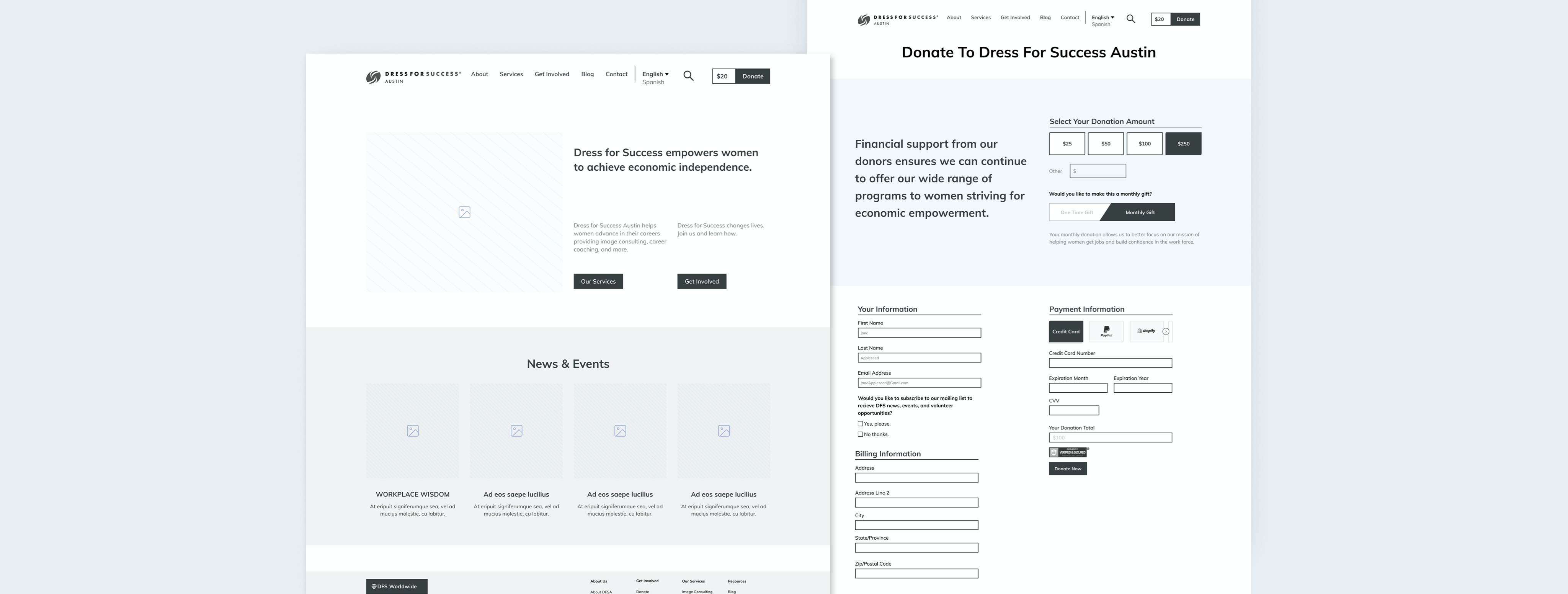Open About menu on home page

click(480, 74)
